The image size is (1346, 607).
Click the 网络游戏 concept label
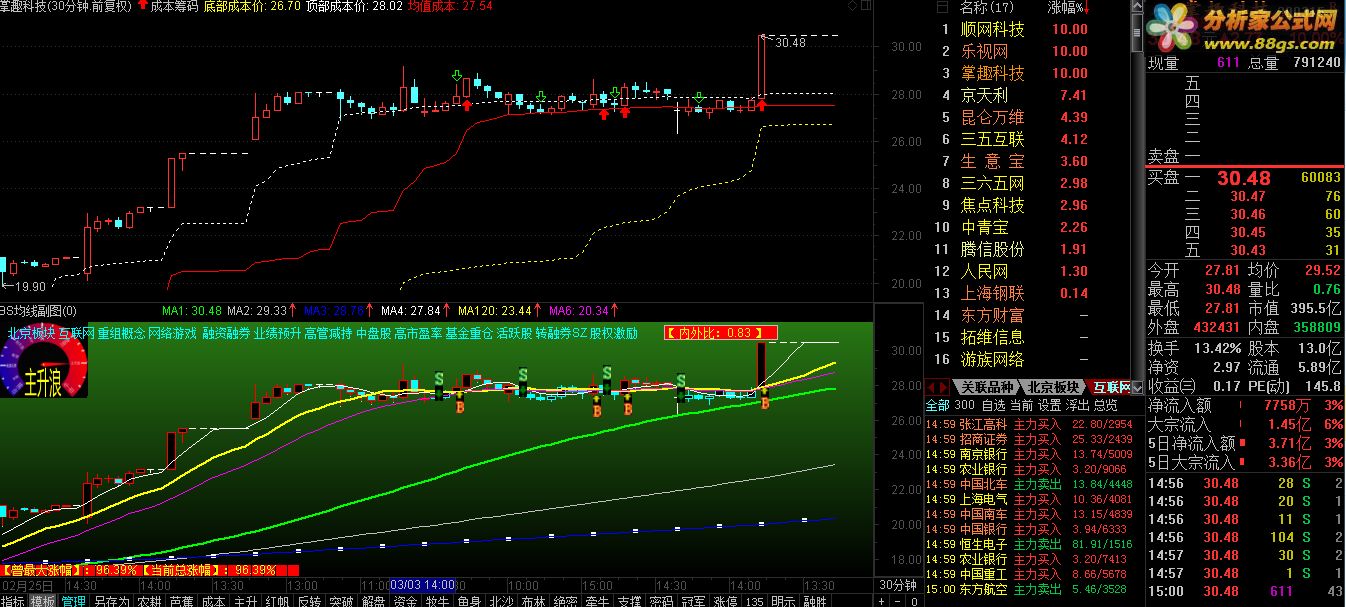pos(172,333)
